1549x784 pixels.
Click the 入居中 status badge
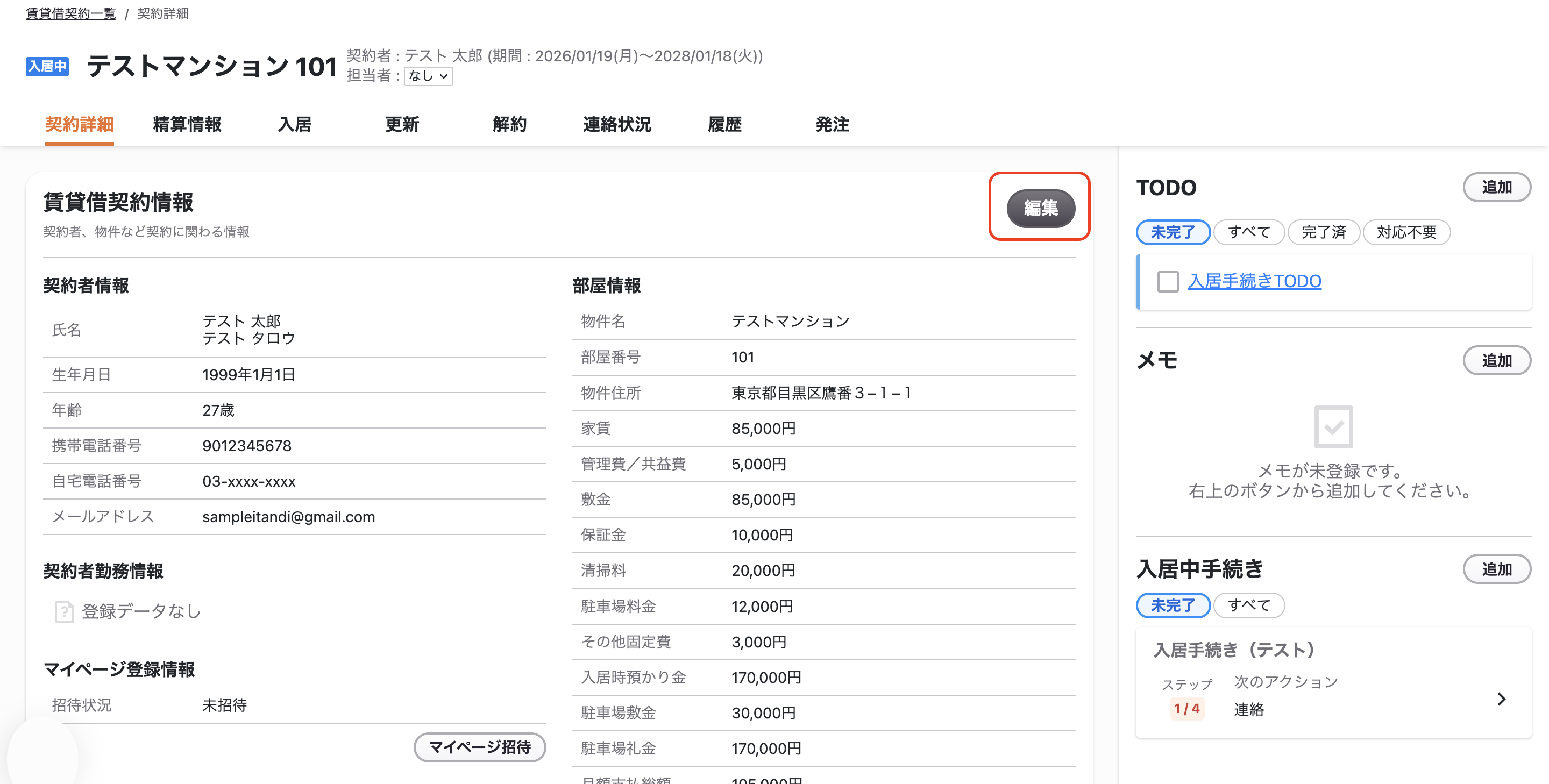point(47,66)
